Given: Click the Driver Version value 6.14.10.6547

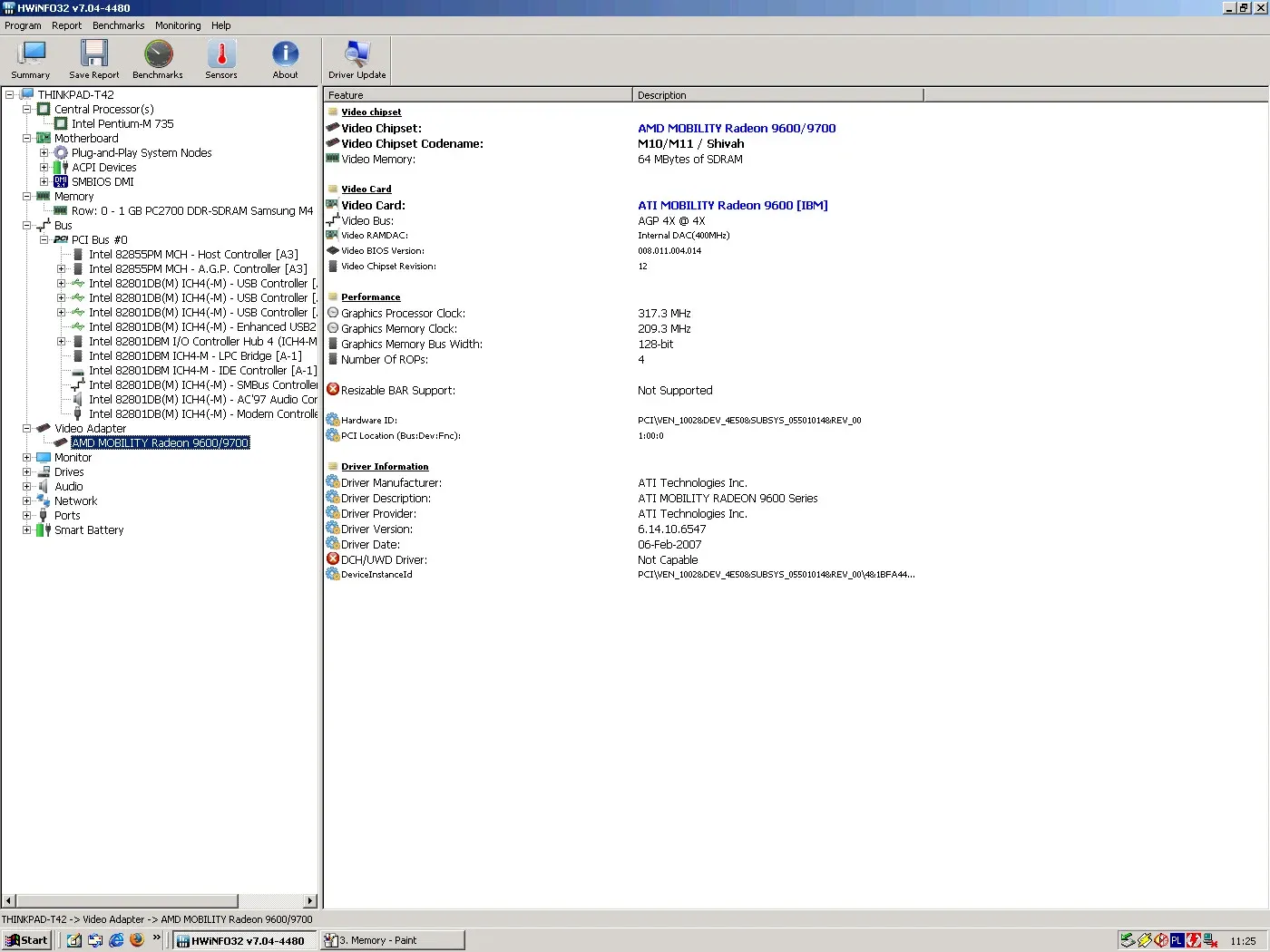Looking at the screenshot, I should (671, 529).
